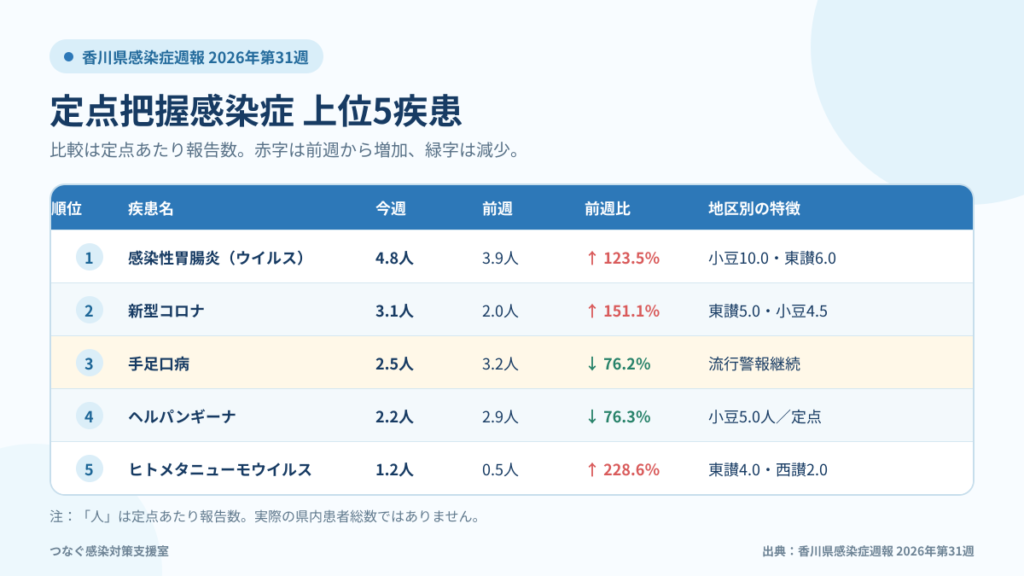Click the blue dot in the header pill
Viewport: 1024px width, 576px height.
[x=69, y=57]
